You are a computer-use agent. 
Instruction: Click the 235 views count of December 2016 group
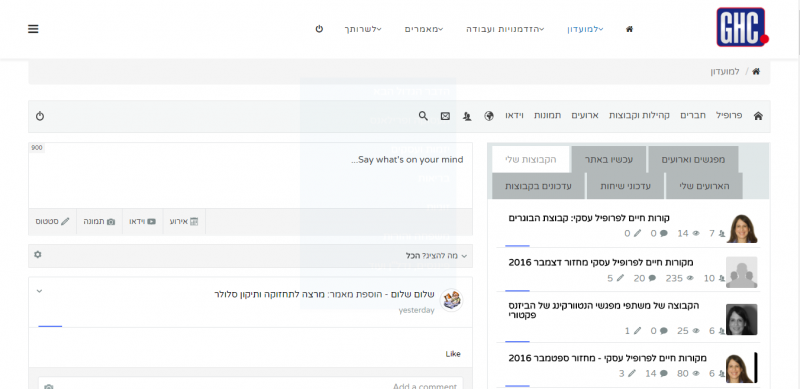click(680, 278)
